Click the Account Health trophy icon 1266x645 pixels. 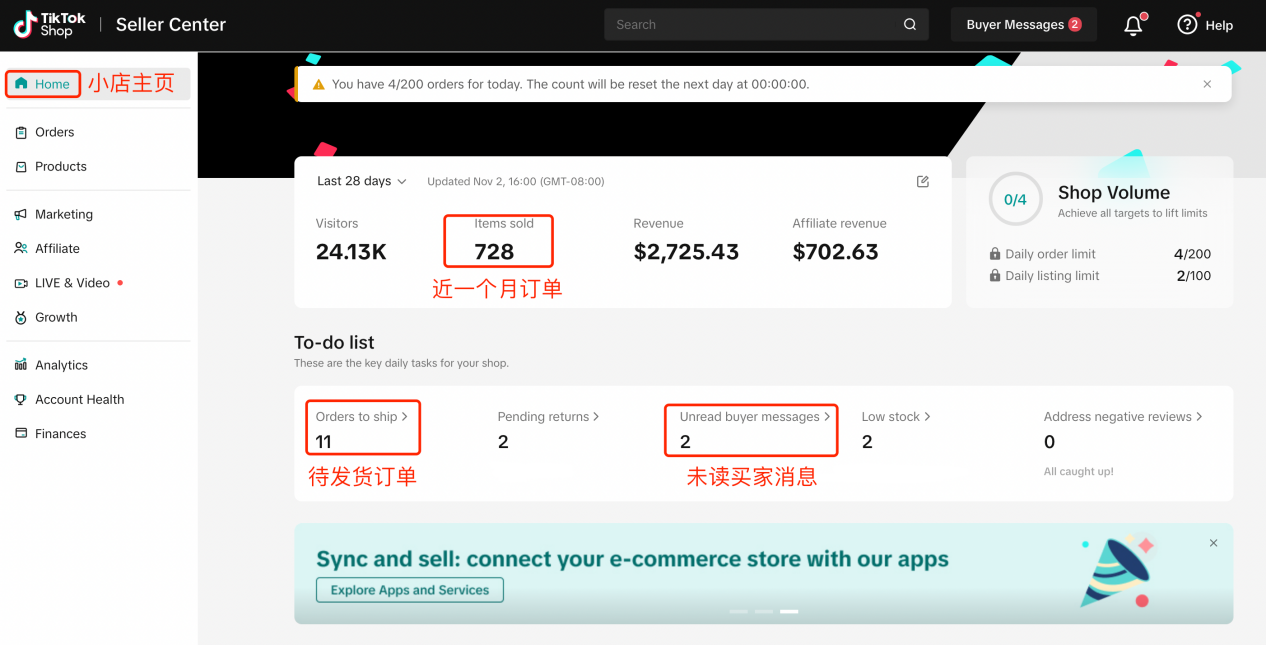coord(21,400)
